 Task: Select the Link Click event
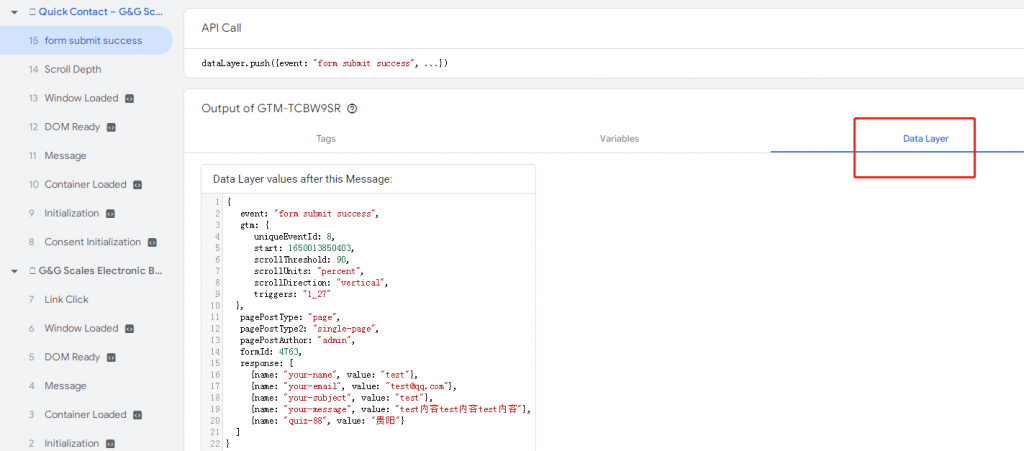click(x=66, y=299)
